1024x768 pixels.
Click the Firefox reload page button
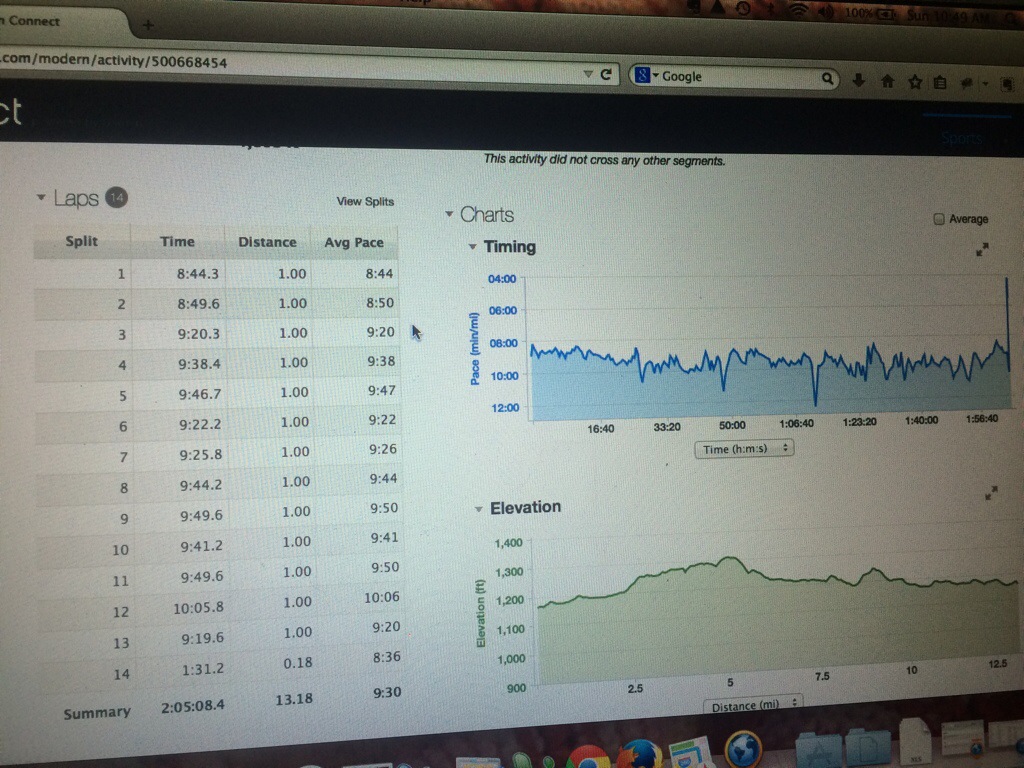pos(606,75)
